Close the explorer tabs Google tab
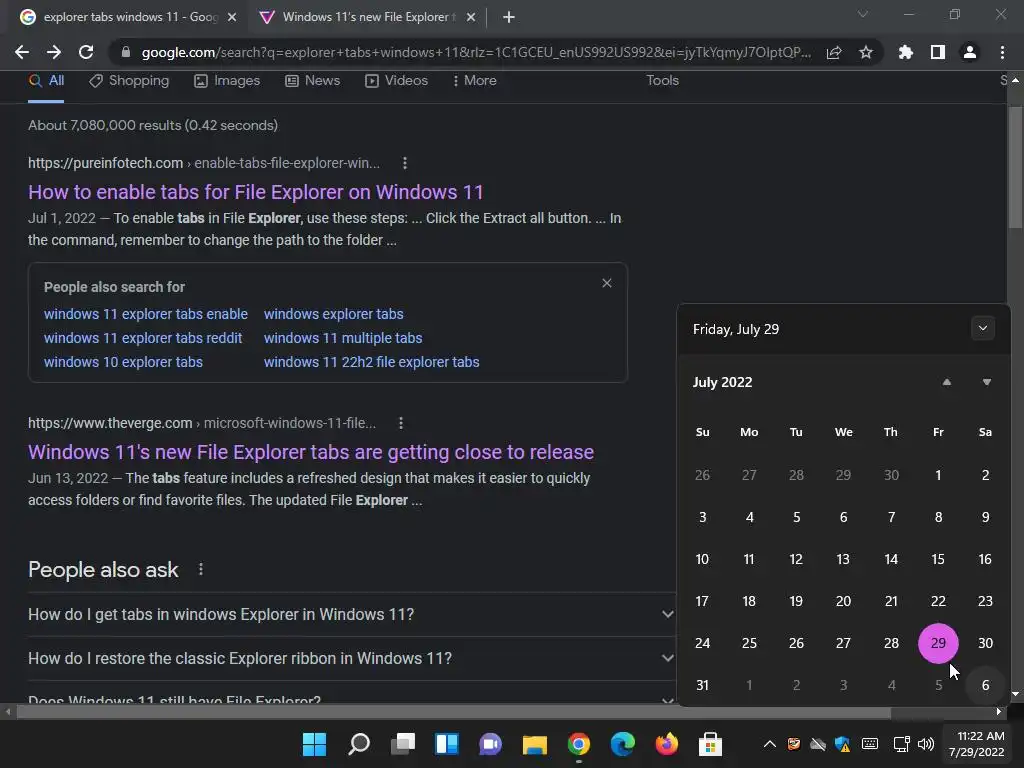 232,18
